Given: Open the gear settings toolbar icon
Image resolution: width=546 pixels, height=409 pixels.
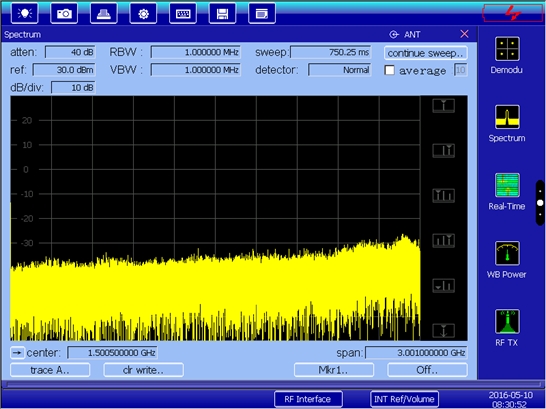Looking at the screenshot, I should pyautogui.click(x=143, y=13).
